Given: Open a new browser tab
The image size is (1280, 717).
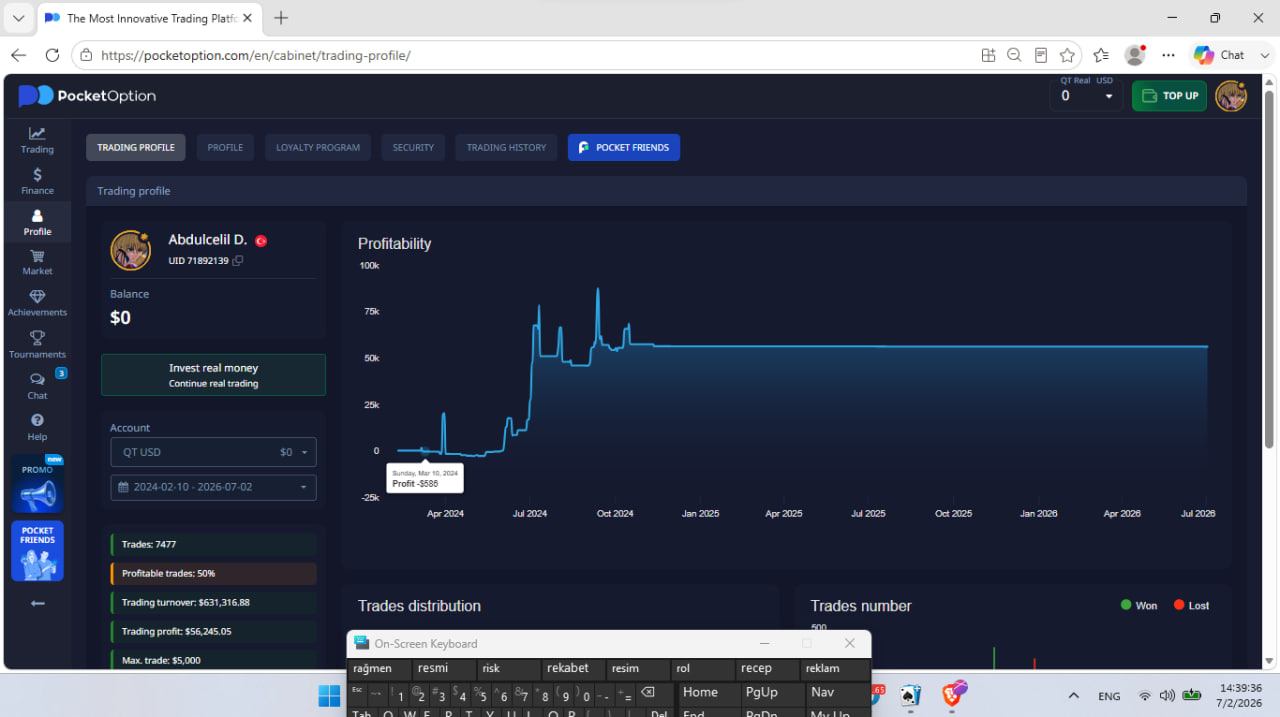Looking at the screenshot, I should (x=281, y=18).
